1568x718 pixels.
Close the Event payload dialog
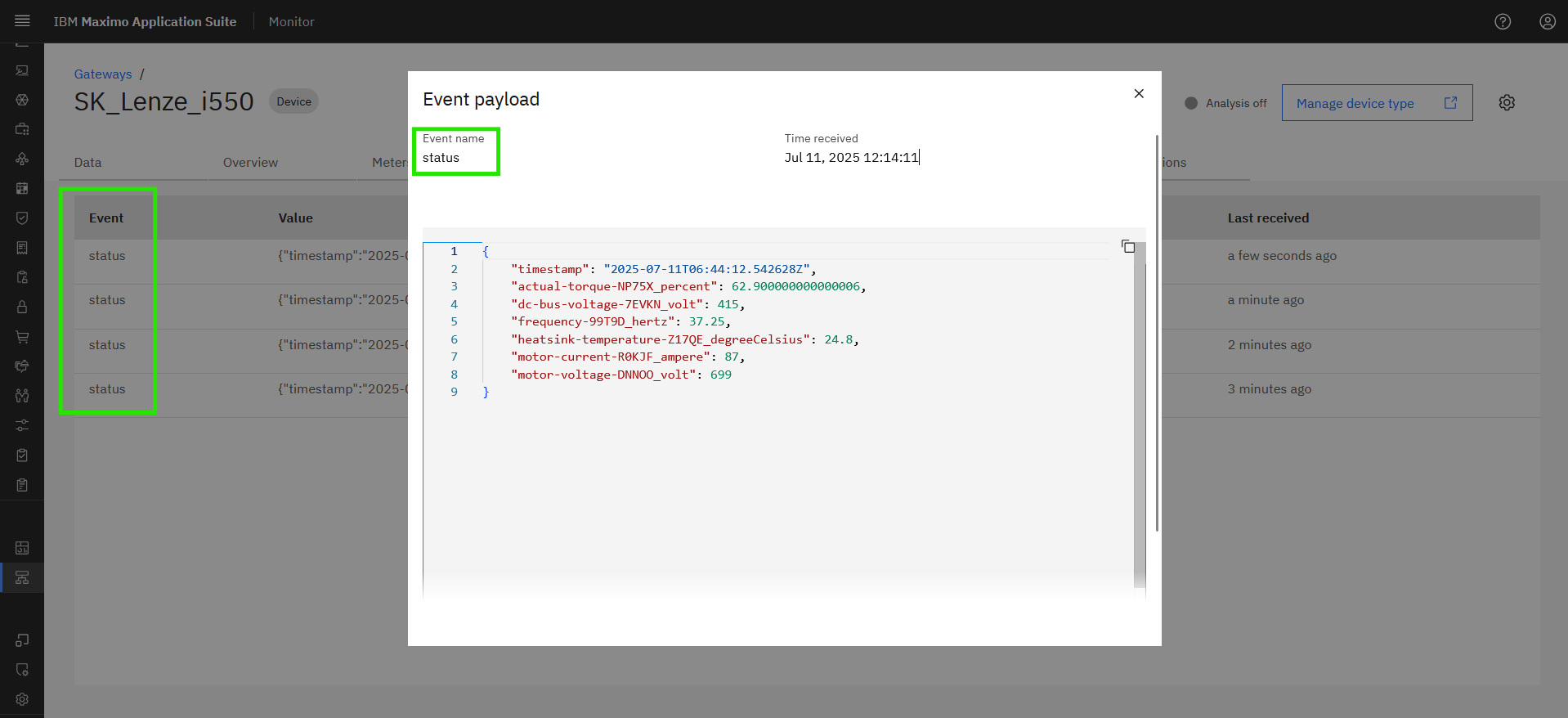[x=1139, y=93]
